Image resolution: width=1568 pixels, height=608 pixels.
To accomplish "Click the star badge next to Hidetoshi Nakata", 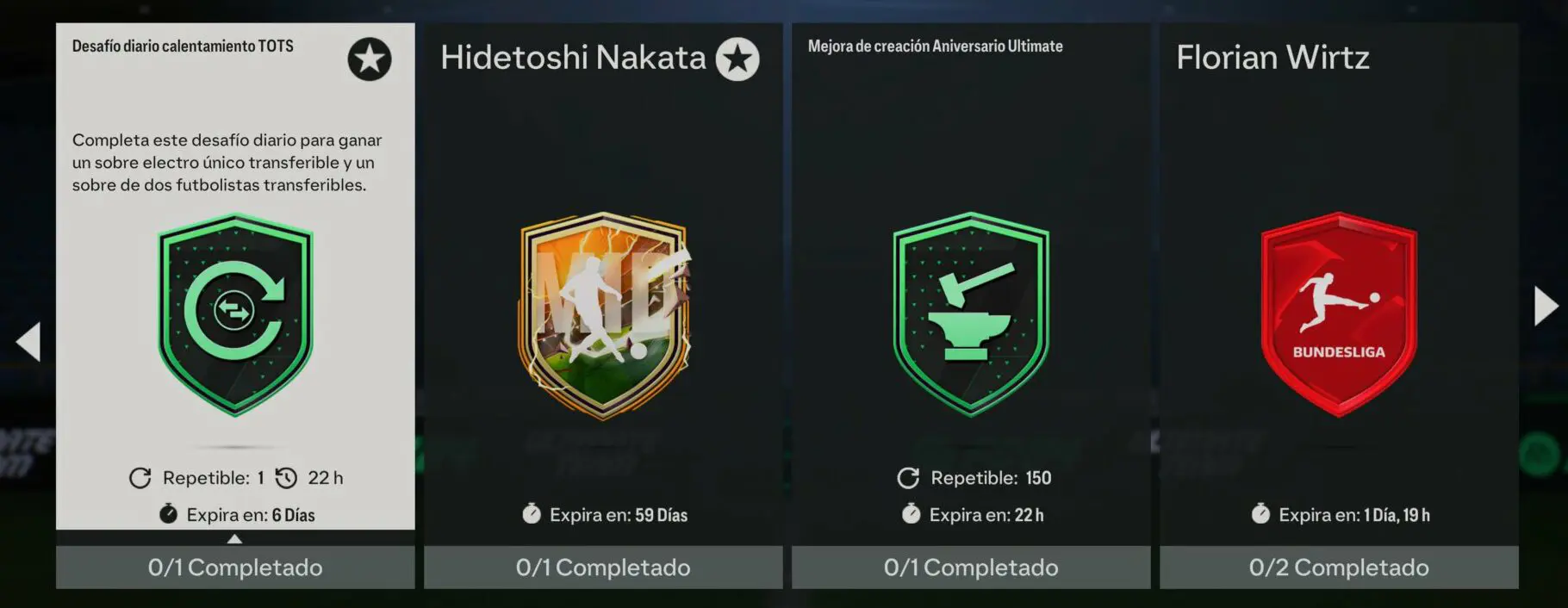I will click(737, 59).
